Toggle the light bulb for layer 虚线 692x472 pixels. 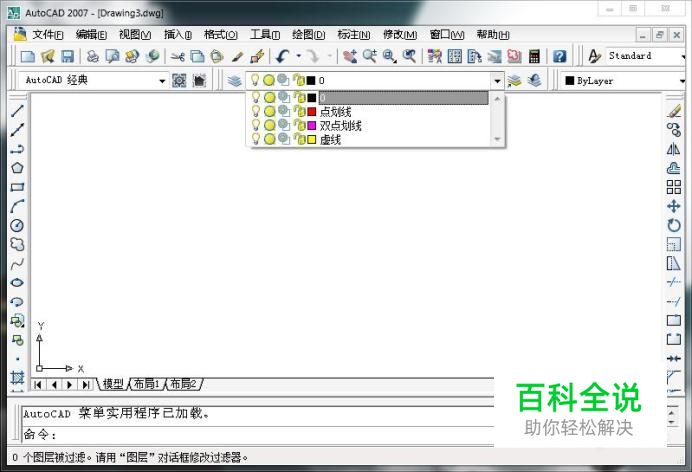[256, 139]
